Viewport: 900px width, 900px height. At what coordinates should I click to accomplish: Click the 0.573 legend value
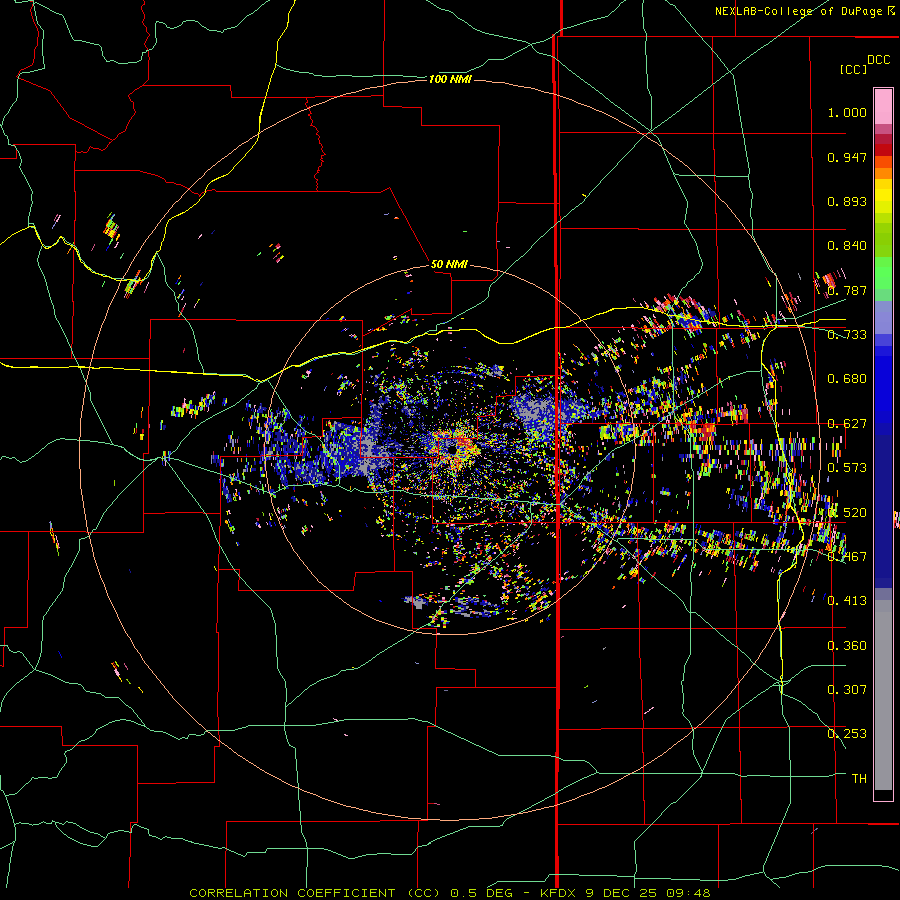pyautogui.click(x=847, y=468)
